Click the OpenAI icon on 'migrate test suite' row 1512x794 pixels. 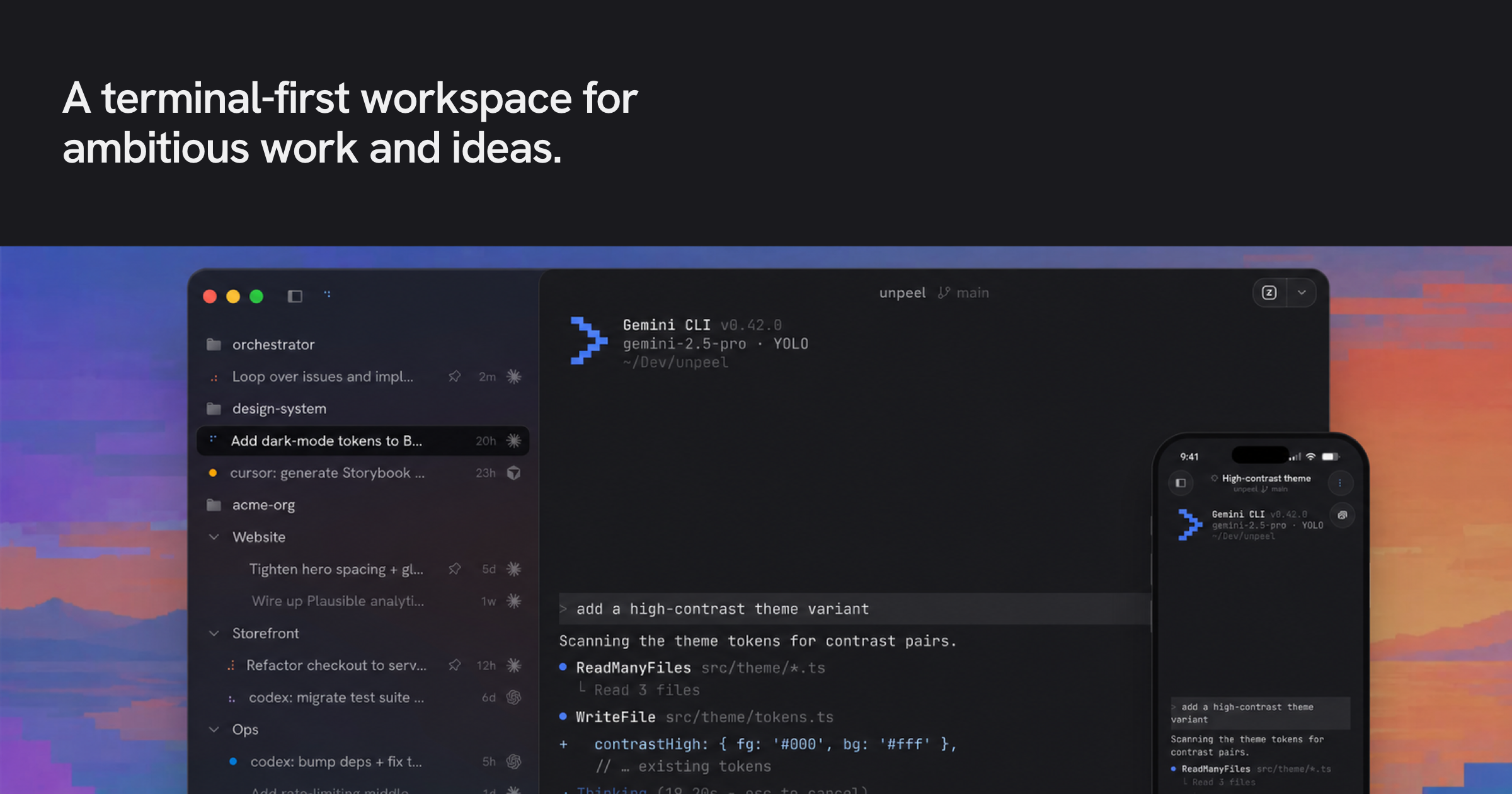(x=514, y=698)
